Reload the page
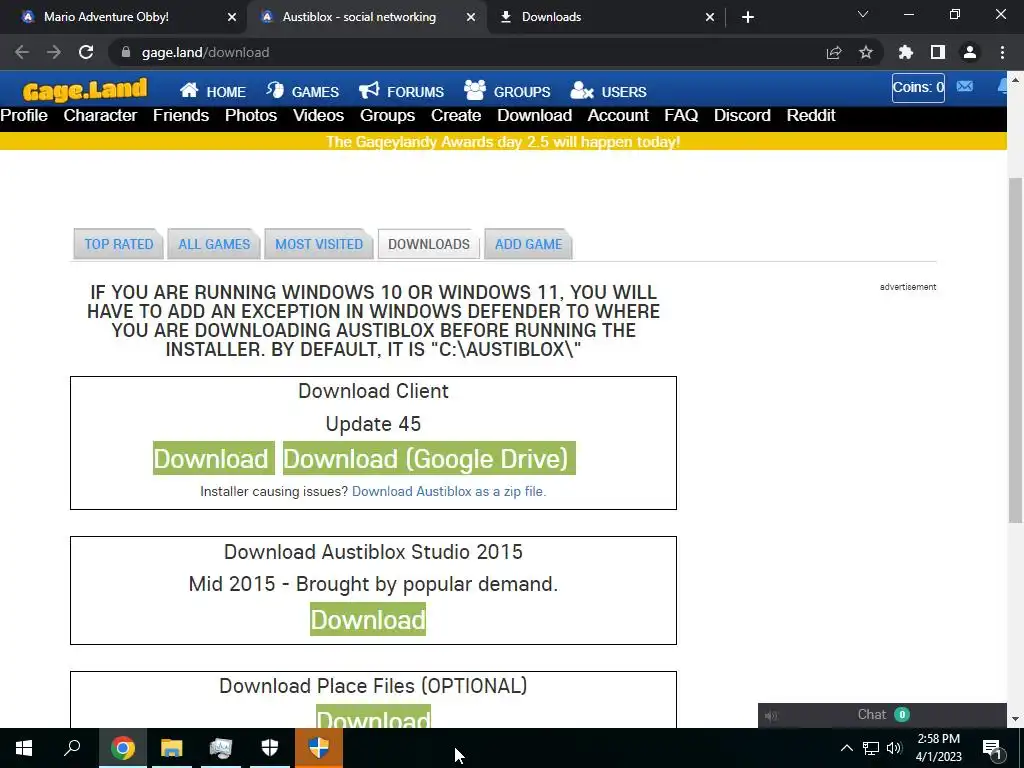The width and height of the screenshot is (1024, 768). (x=86, y=52)
